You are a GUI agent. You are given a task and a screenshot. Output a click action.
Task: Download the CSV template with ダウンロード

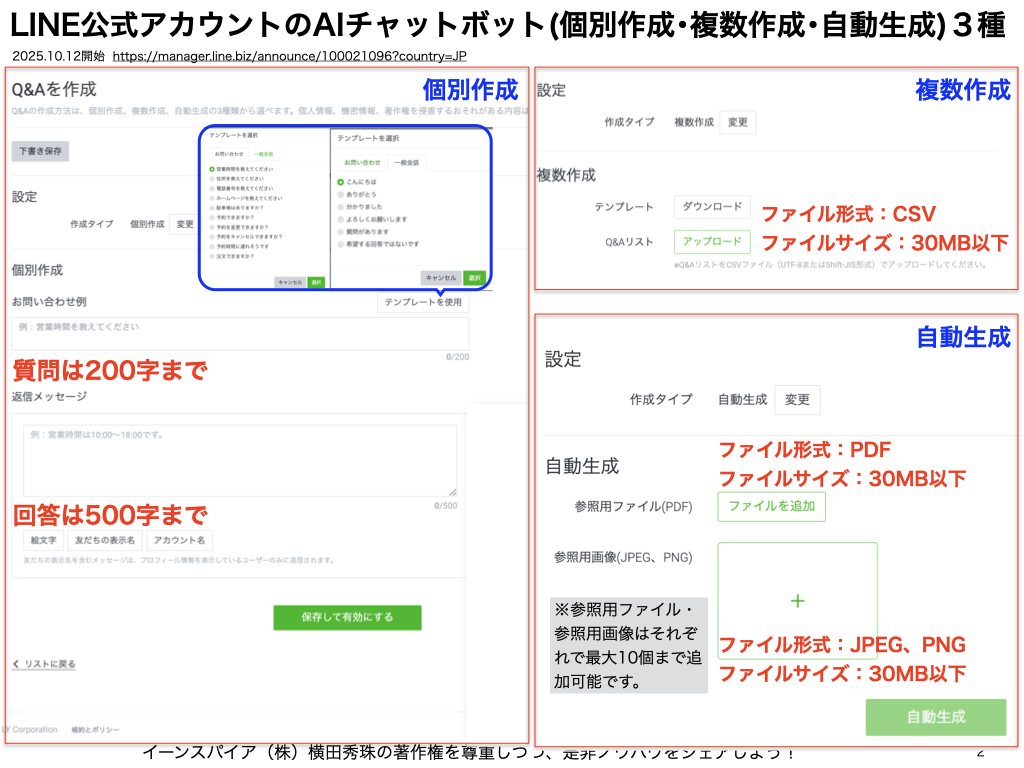711,207
